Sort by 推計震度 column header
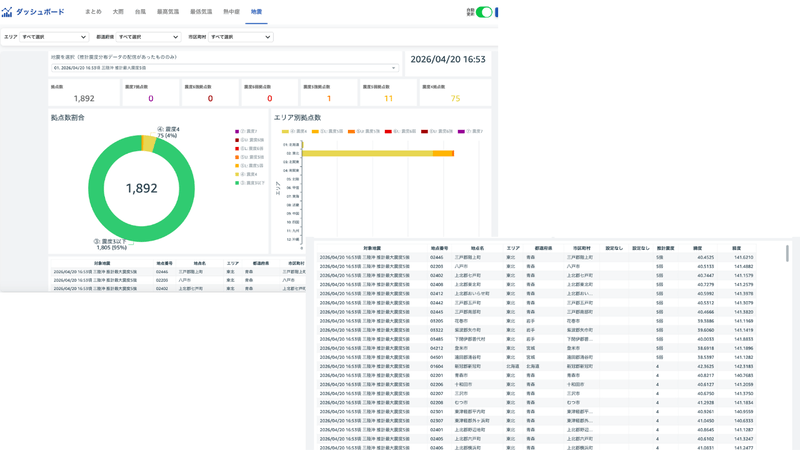 pyautogui.click(x=665, y=248)
